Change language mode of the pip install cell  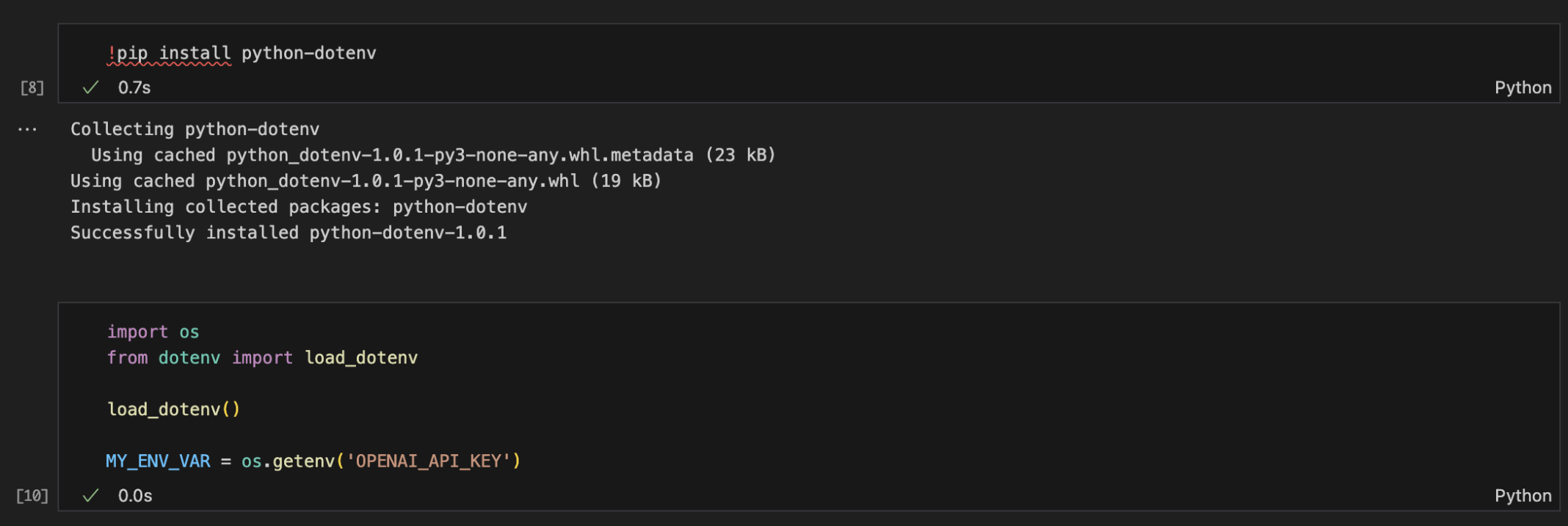(1522, 88)
